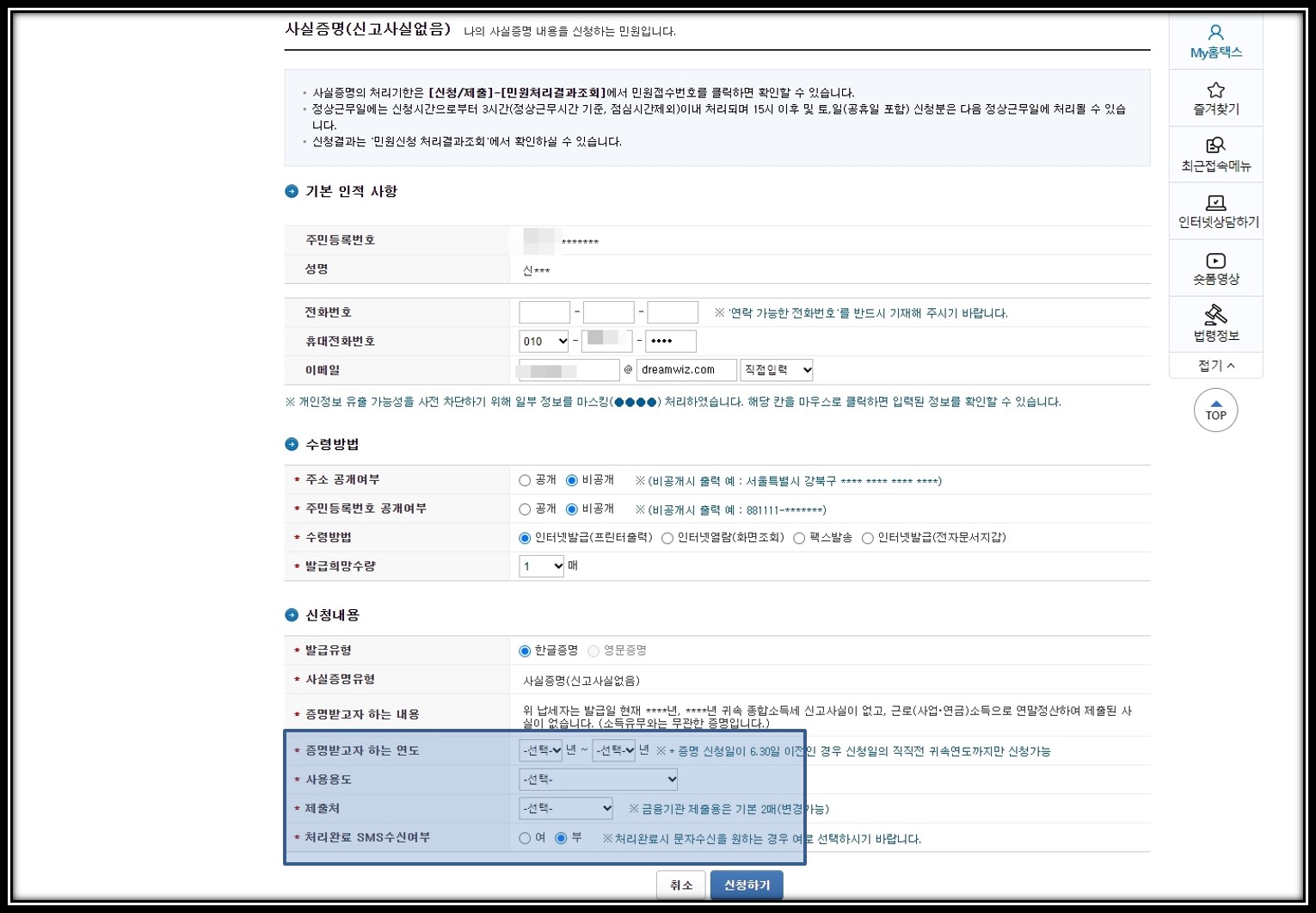Focus the first 전화번호 input box
The image size is (1316, 913).
(544, 312)
